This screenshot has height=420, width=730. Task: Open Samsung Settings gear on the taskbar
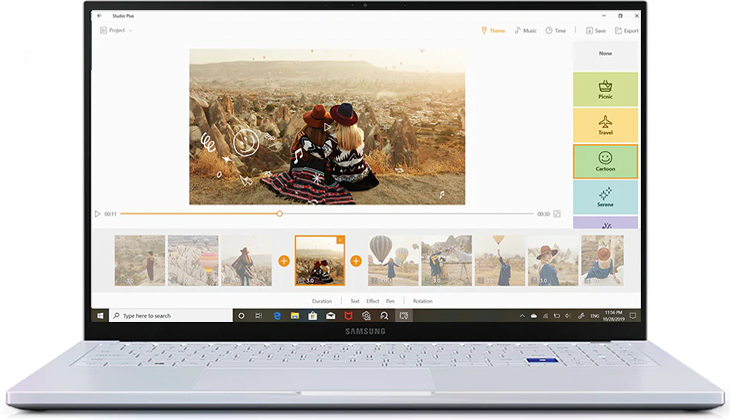366,316
